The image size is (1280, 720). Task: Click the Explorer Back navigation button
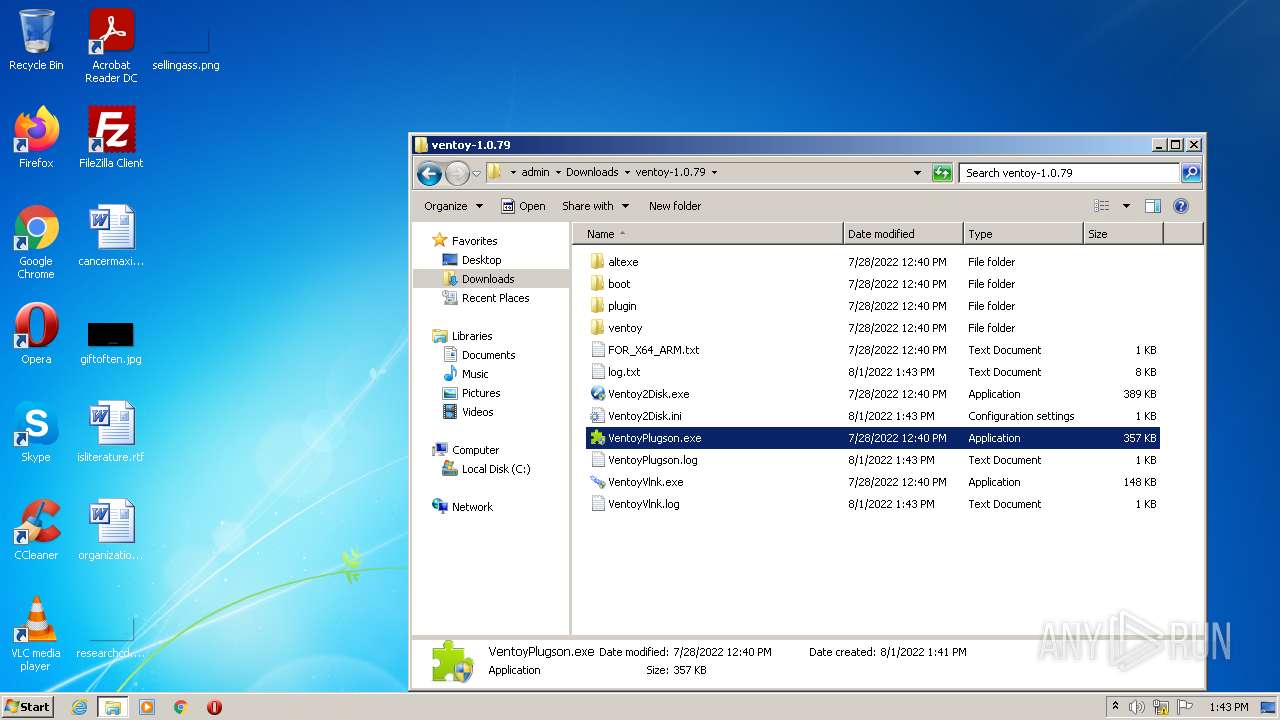point(430,173)
